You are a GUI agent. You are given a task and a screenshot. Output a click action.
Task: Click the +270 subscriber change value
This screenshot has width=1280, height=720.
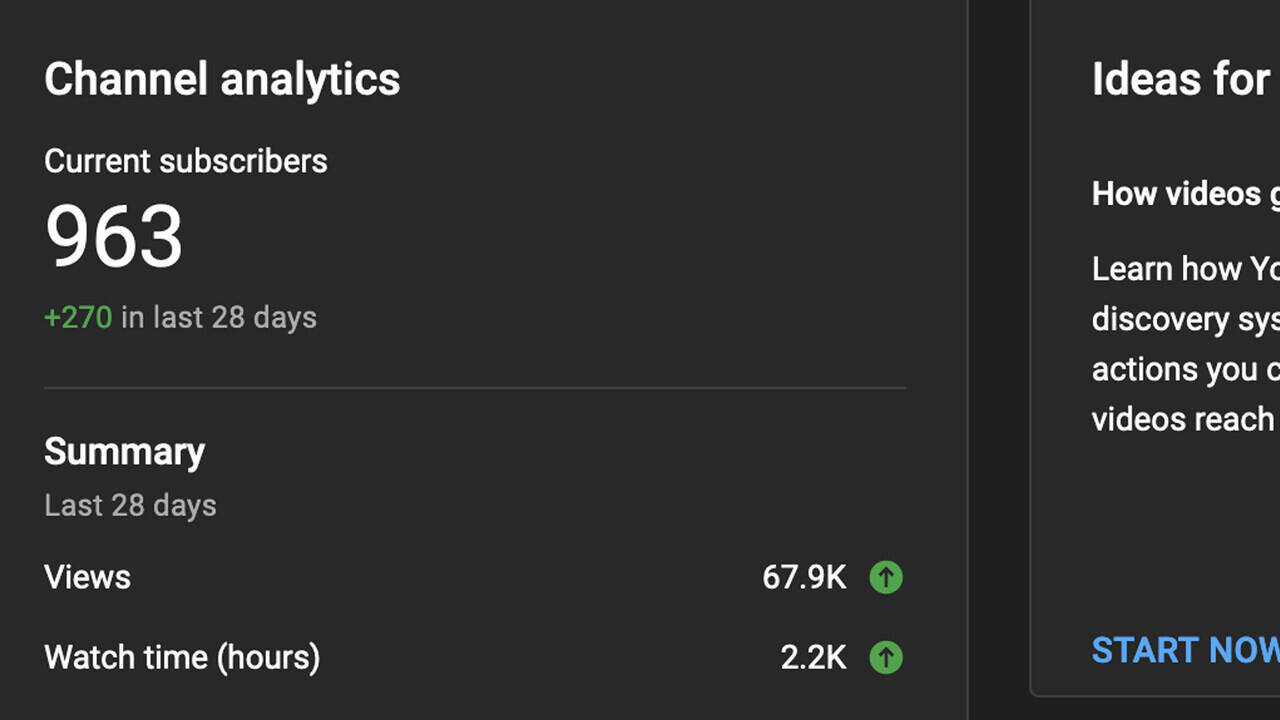click(78, 317)
